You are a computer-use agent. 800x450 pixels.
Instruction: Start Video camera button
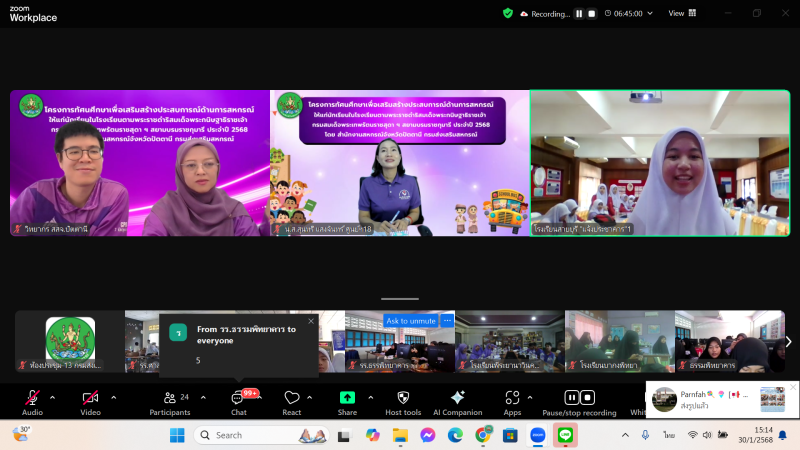tap(90, 402)
